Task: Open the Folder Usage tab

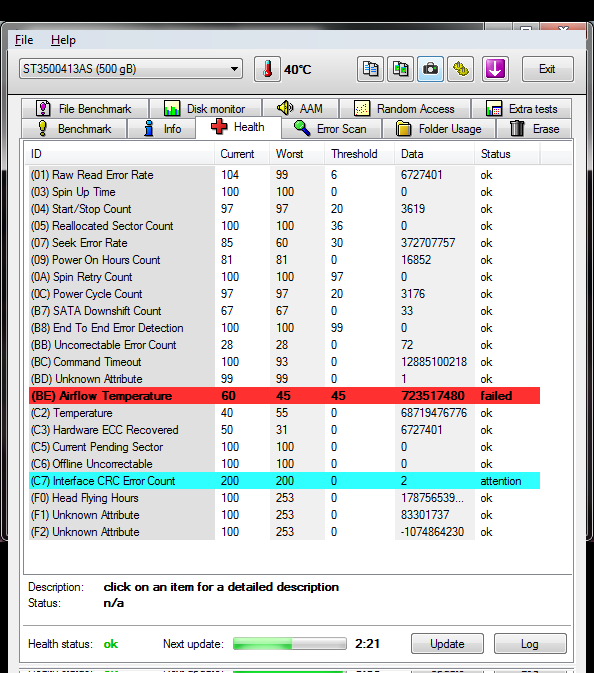Action: (x=439, y=128)
